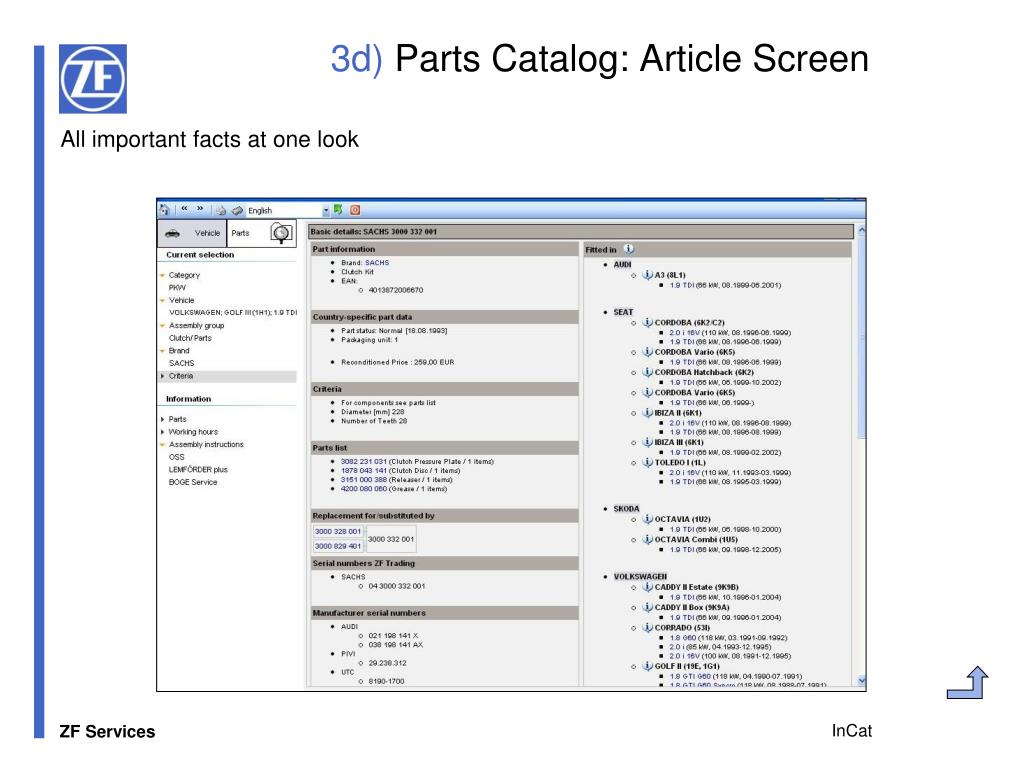This screenshot has width=1024, height=768.
Task: Expand the Criteria node
Action: 162,376
